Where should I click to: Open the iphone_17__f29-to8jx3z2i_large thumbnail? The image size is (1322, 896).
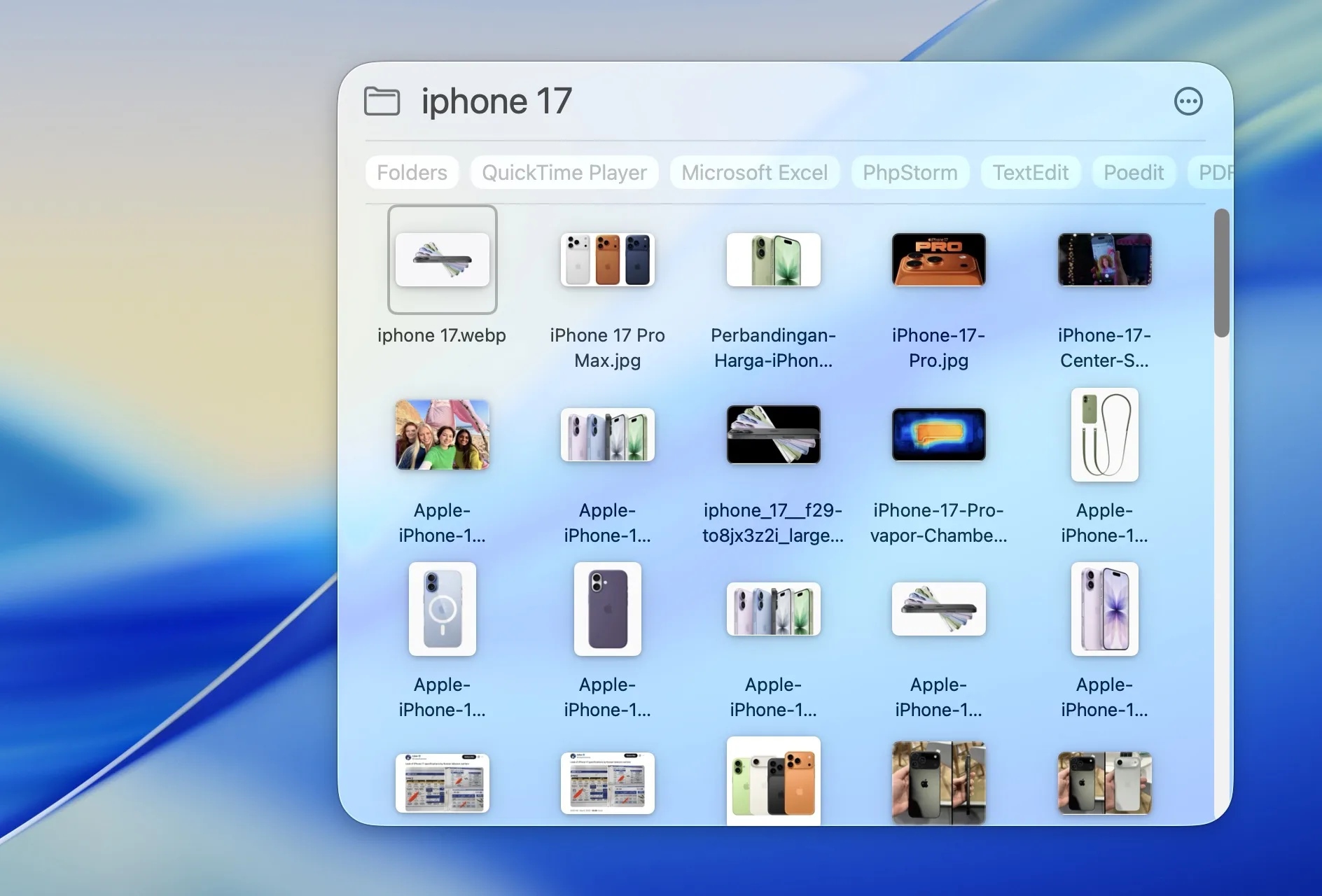[x=773, y=435]
